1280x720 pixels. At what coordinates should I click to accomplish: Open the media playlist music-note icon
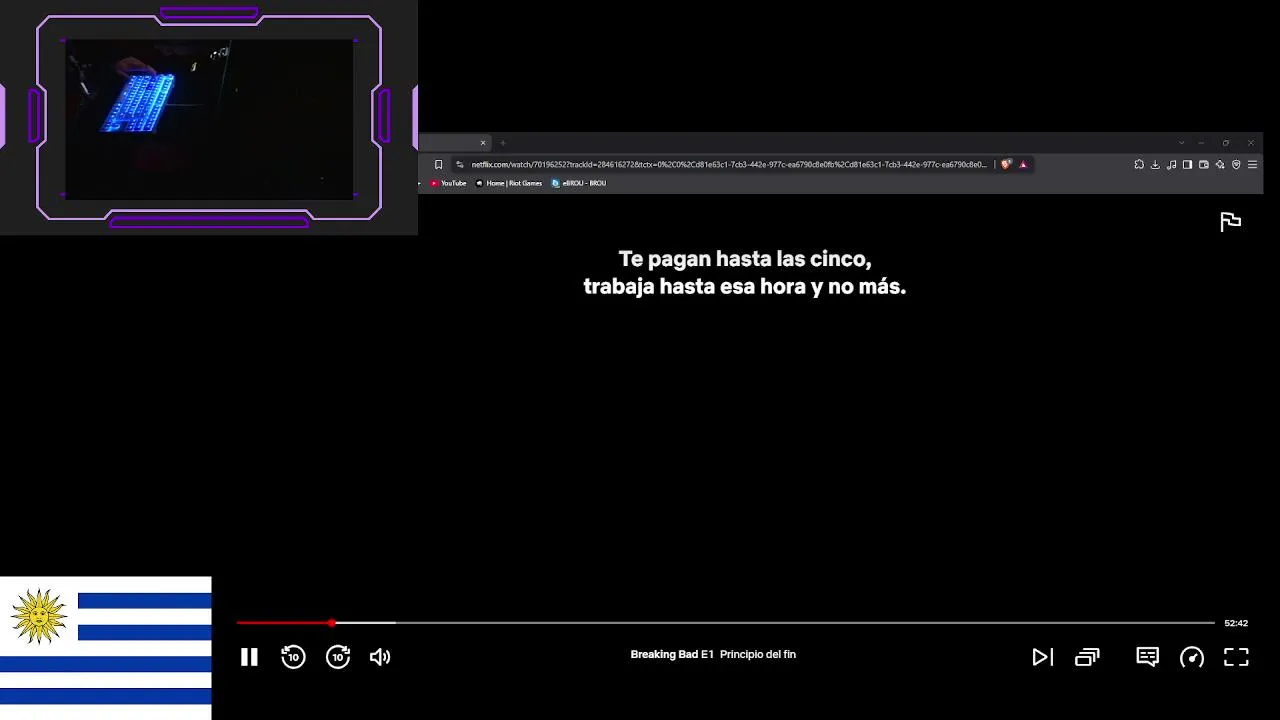click(x=1171, y=164)
